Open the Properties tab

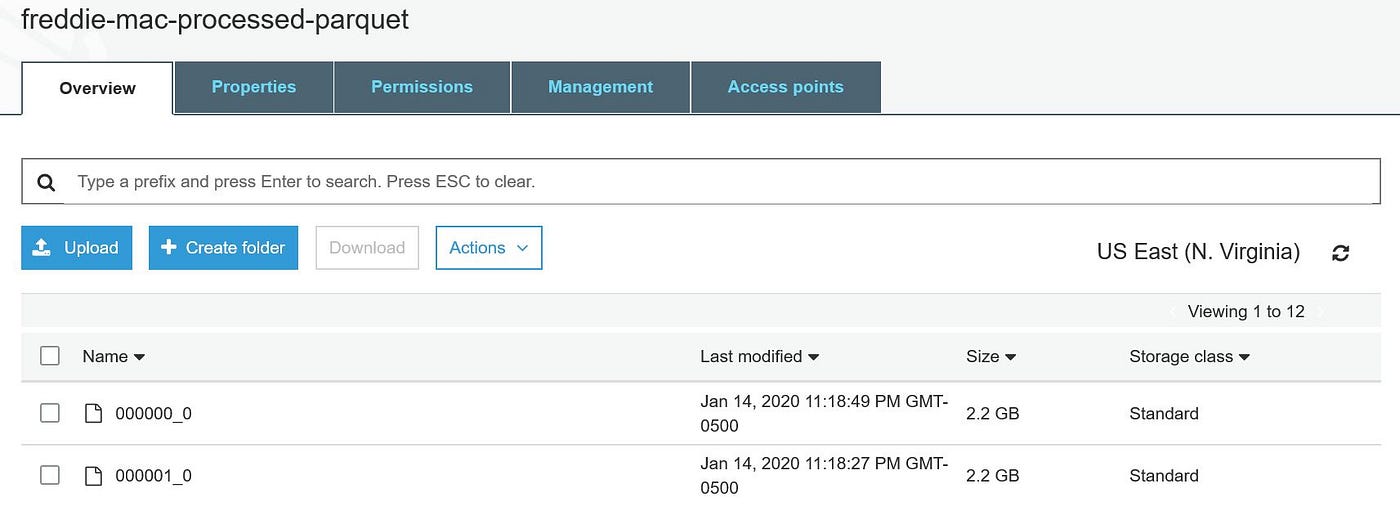click(x=254, y=87)
